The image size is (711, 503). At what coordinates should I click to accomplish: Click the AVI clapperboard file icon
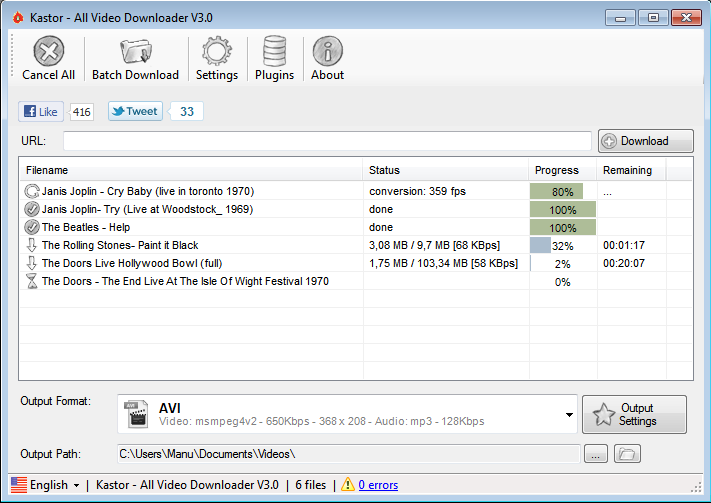click(136, 414)
